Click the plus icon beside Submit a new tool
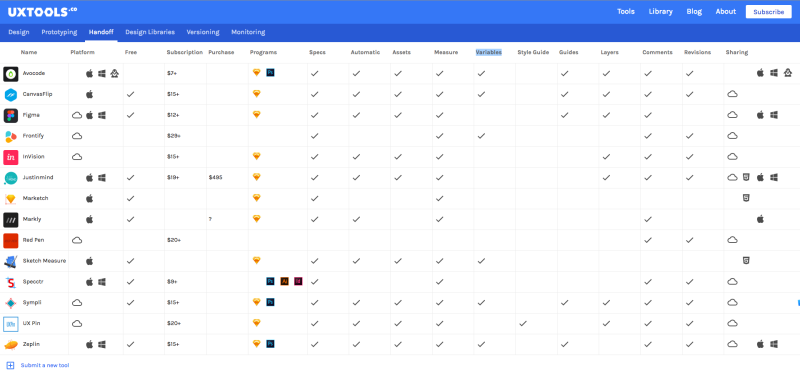 (x=10, y=365)
